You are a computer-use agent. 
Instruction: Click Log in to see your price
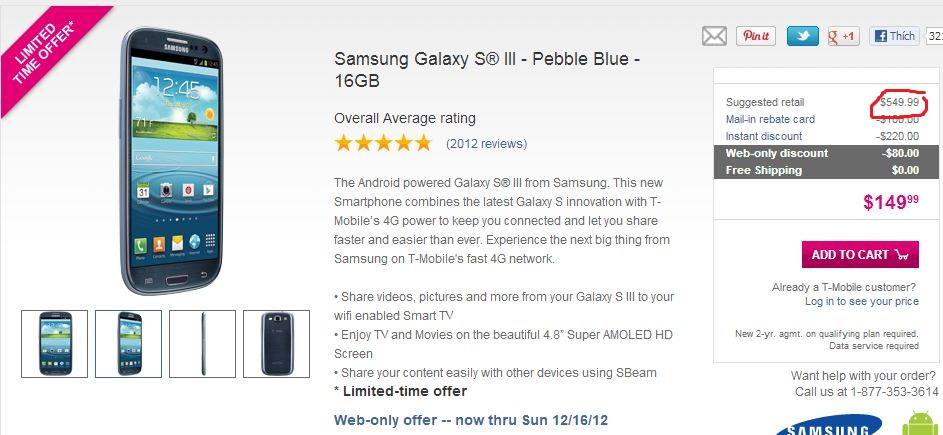click(861, 301)
